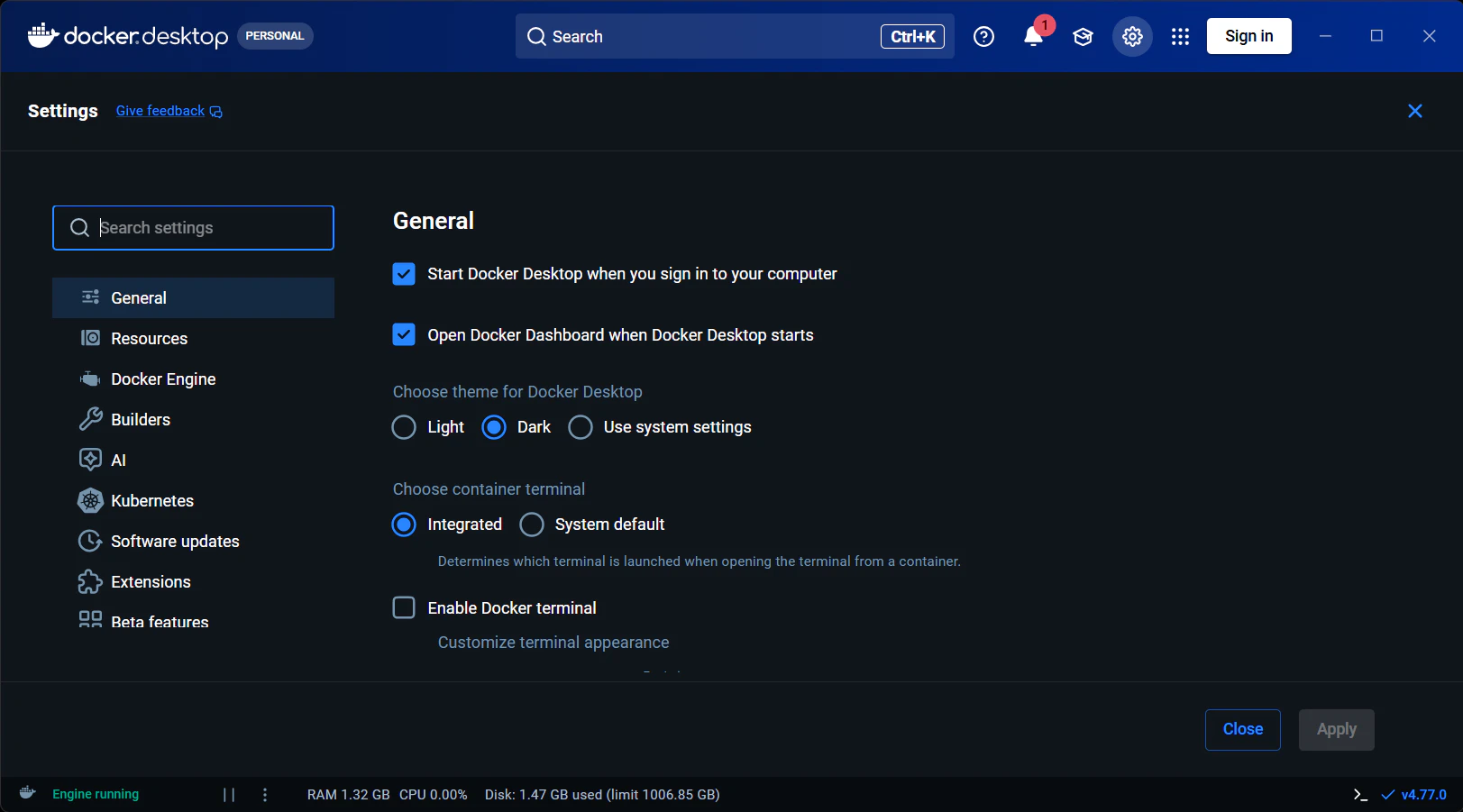Toggle Start Docker Desktop at sign in checkbox

[x=404, y=274]
